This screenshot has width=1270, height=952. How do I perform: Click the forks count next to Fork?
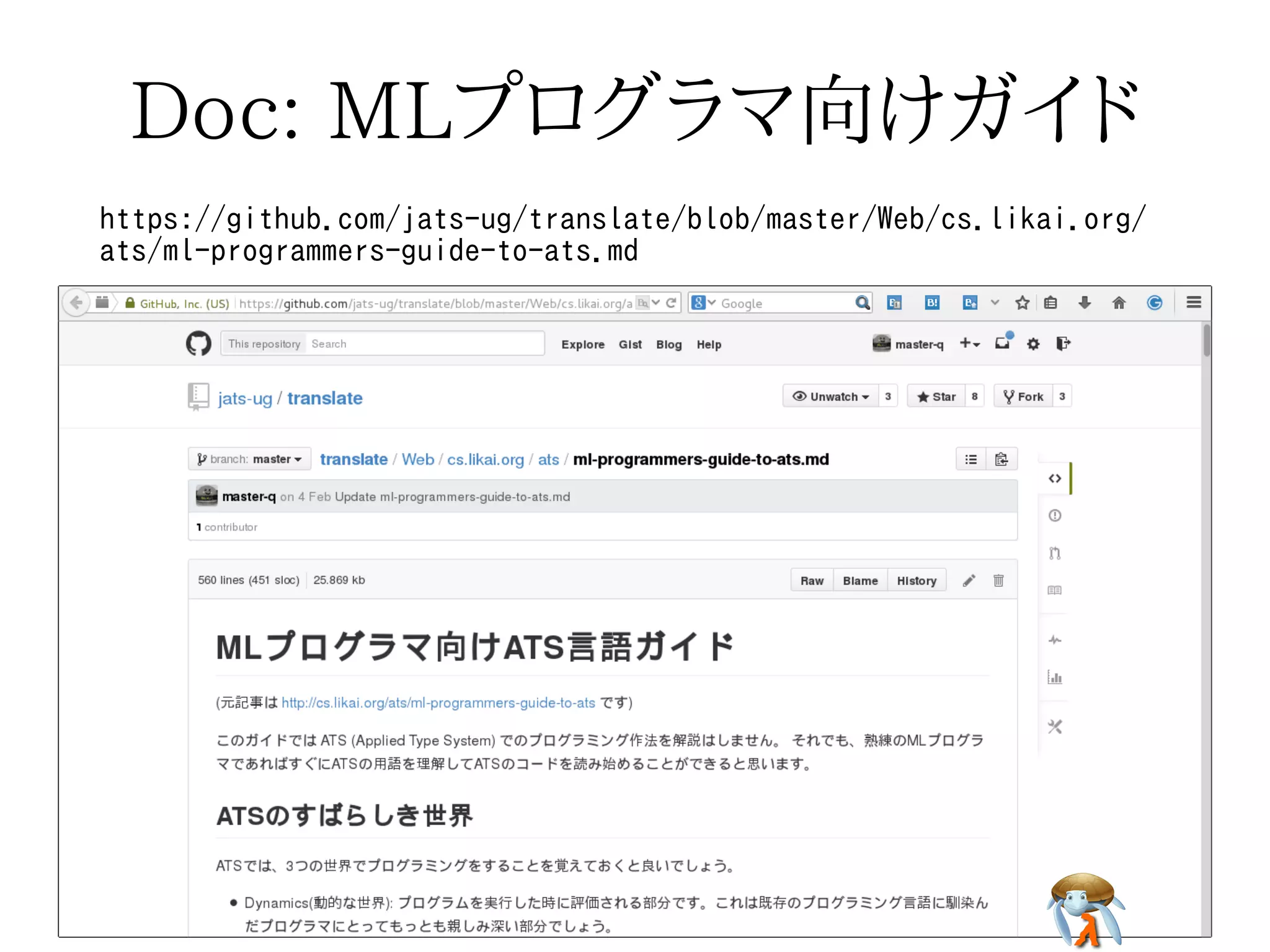coord(1062,397)
